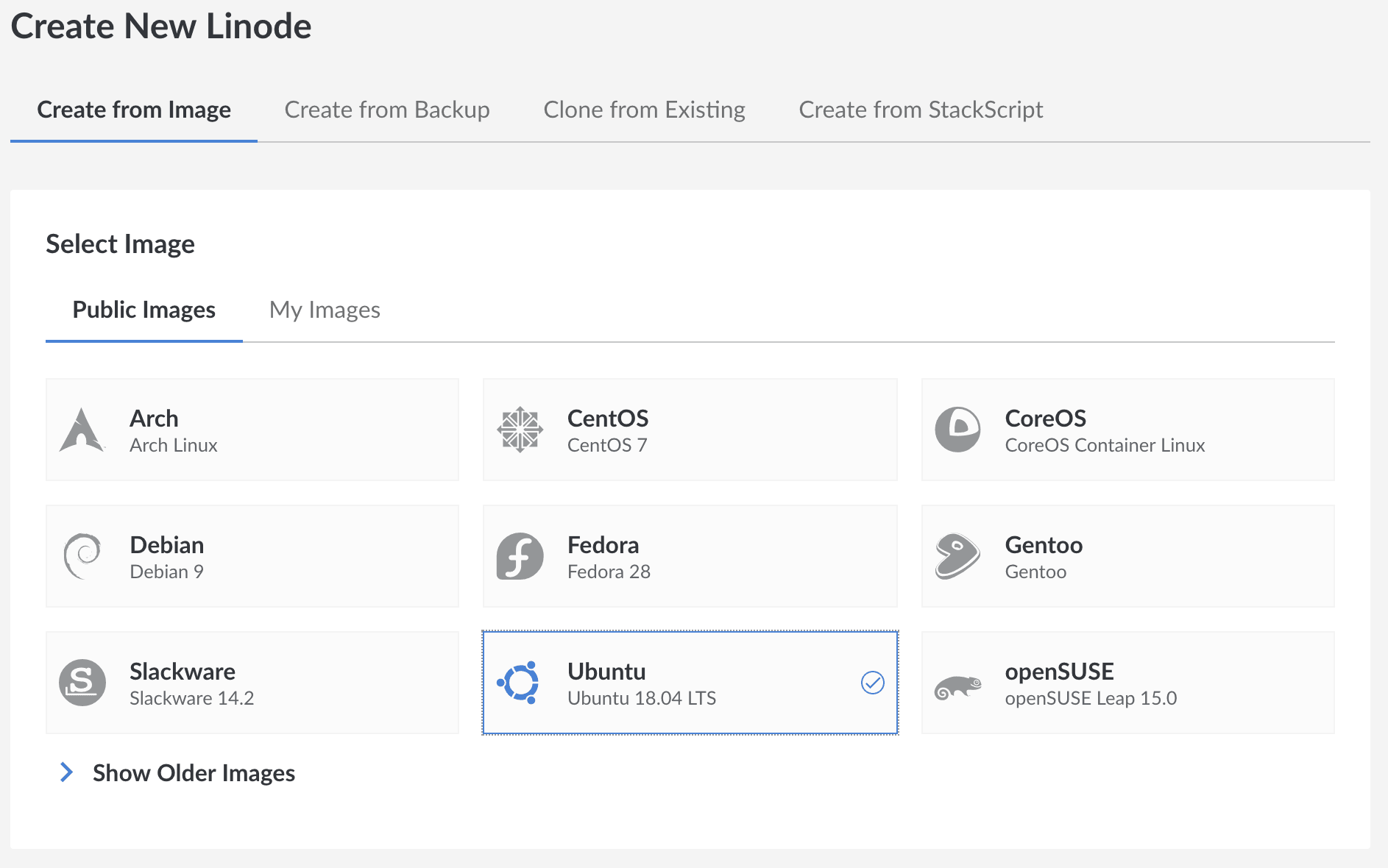Viewport: 1388px width, 868px height.
Task: Choose the Fedora 28 image card
Action: 690,556
